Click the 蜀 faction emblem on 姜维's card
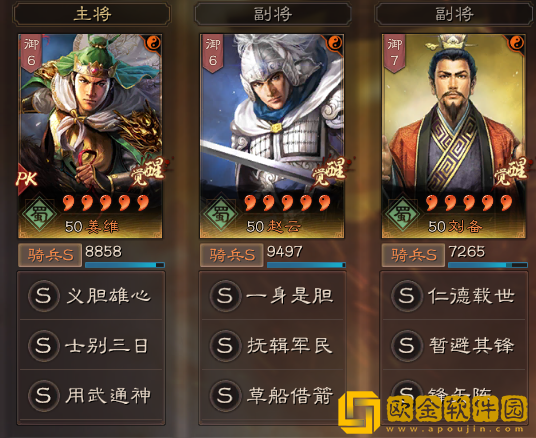This screenshot has width=536, height=438. [40, 214]
